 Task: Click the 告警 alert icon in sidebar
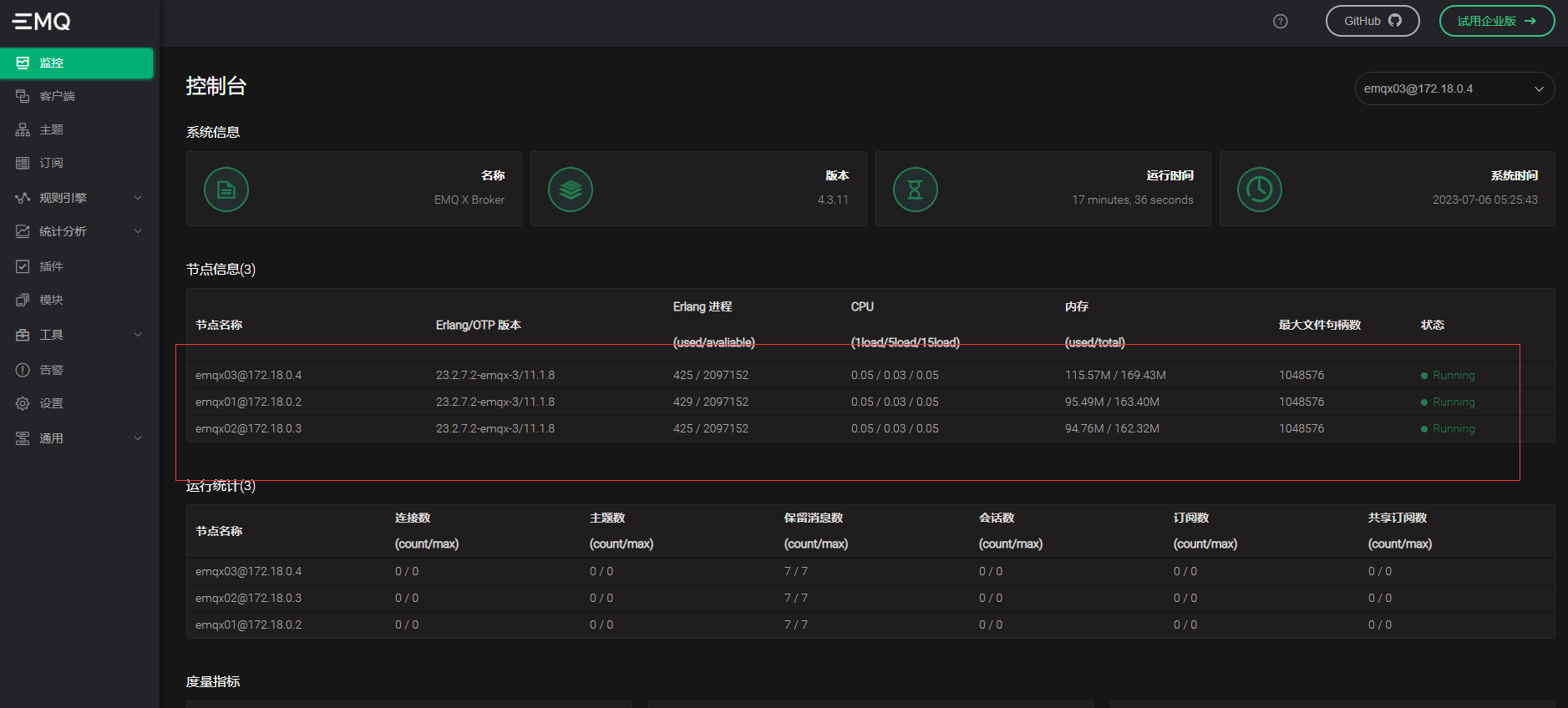[x=23, y=370]
